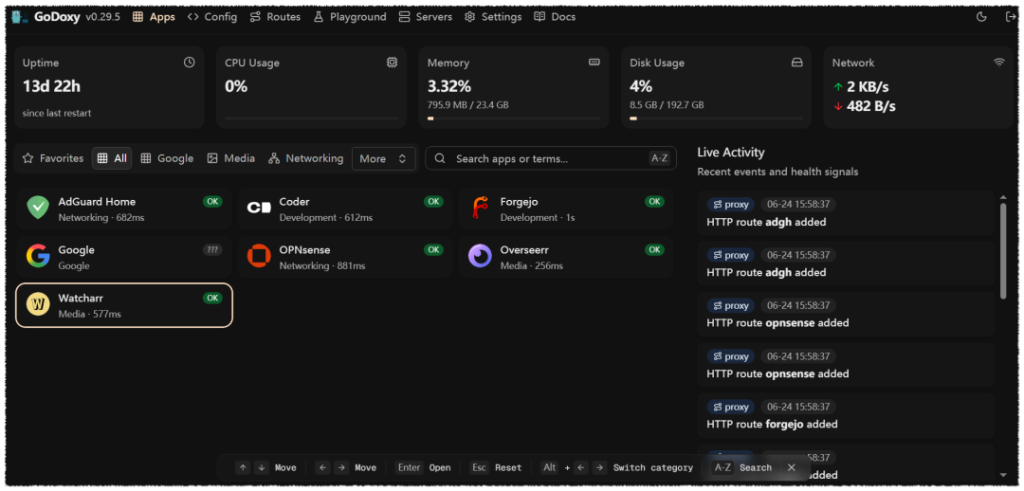Click the Alt key hint
The width and height of the screenshot is (1024, 491).
[550, 467]
